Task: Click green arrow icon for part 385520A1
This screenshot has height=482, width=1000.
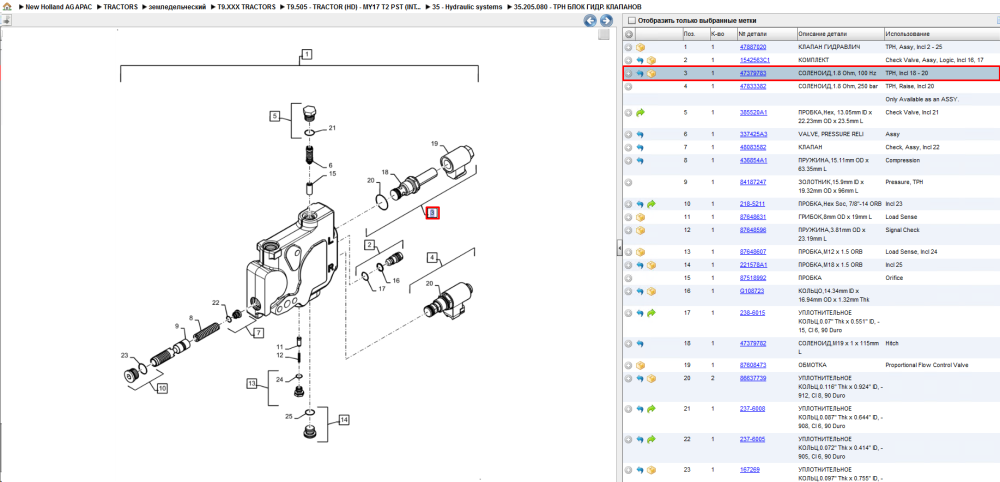Action: 640,112
